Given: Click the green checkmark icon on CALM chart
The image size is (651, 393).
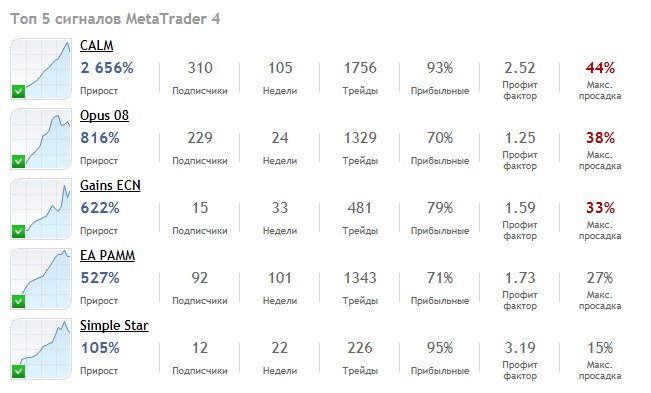Looking at the screenshot, I should [x=18, y=91].
